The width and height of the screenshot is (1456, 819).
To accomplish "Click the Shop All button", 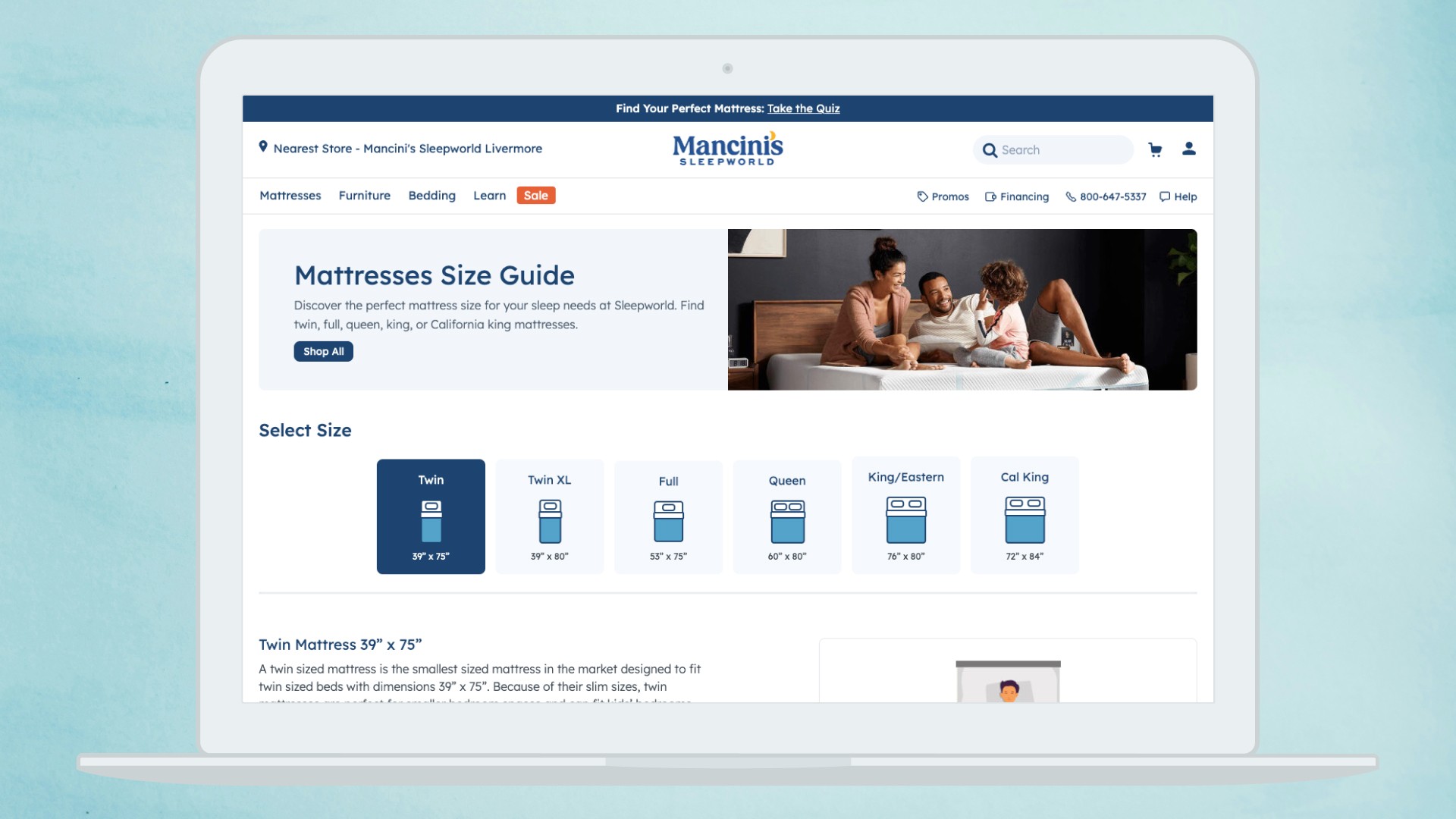I will [x=323, y=351].
